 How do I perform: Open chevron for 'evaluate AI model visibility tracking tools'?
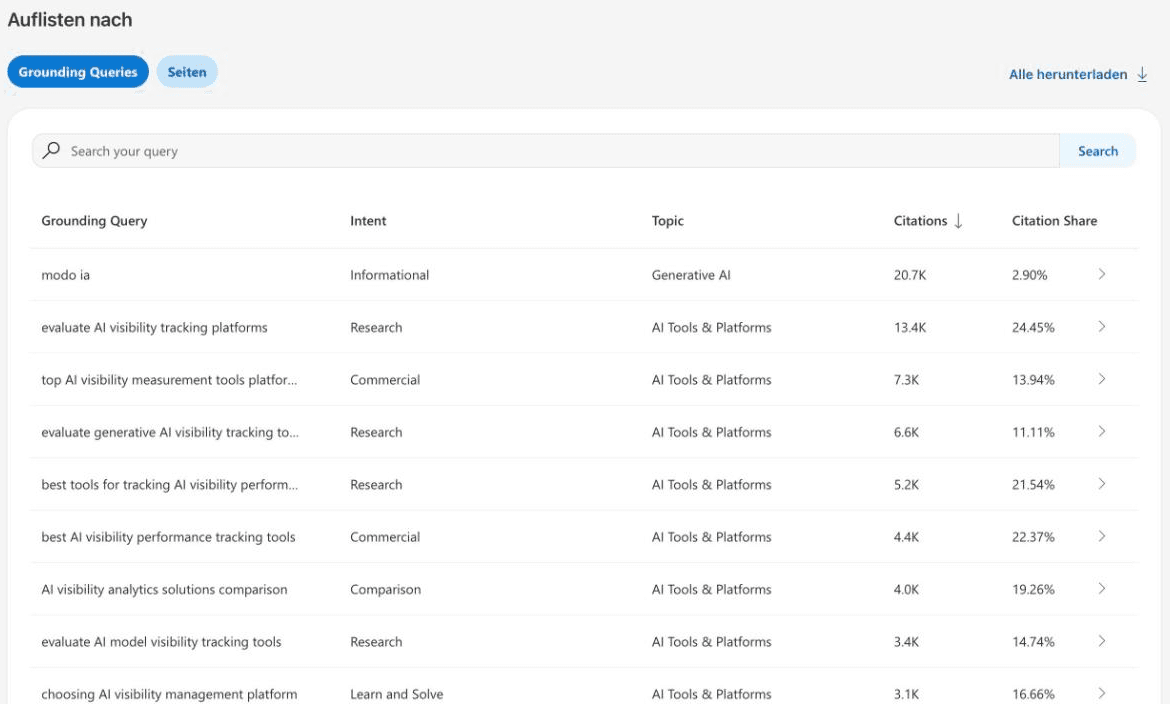1101,641
